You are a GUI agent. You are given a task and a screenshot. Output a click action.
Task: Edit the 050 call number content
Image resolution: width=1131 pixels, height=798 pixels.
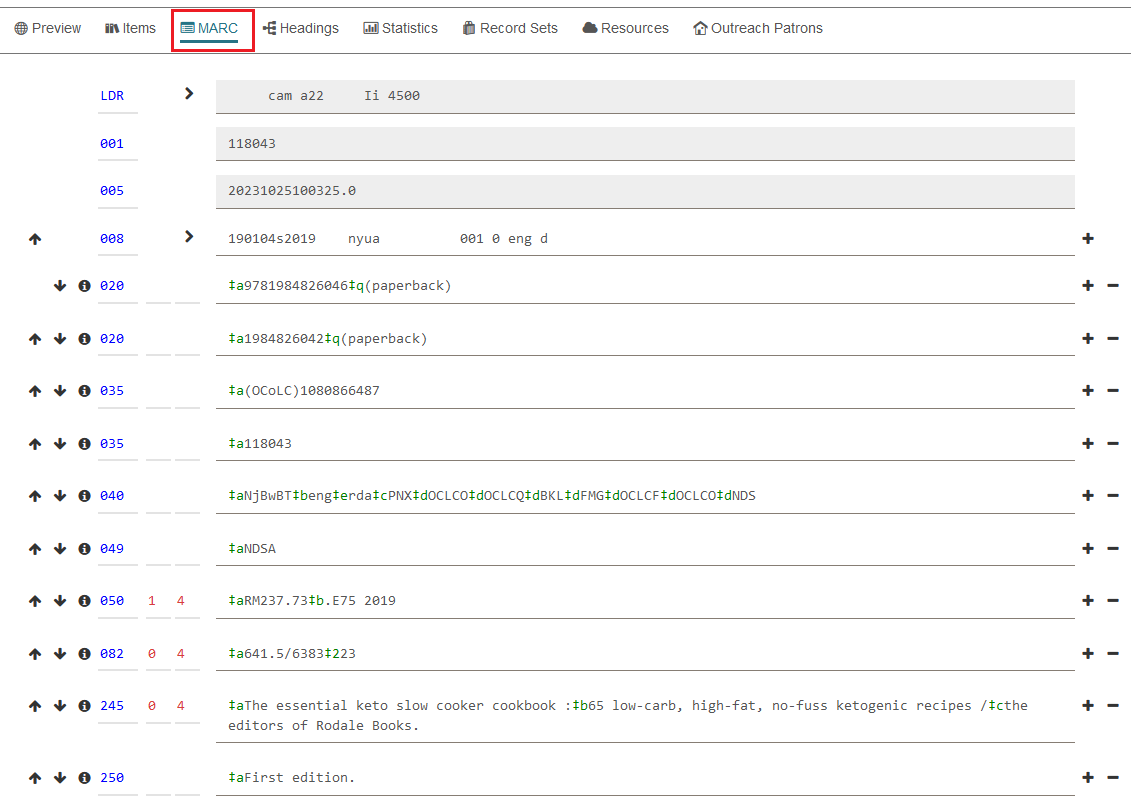click(x=645, y=601)
